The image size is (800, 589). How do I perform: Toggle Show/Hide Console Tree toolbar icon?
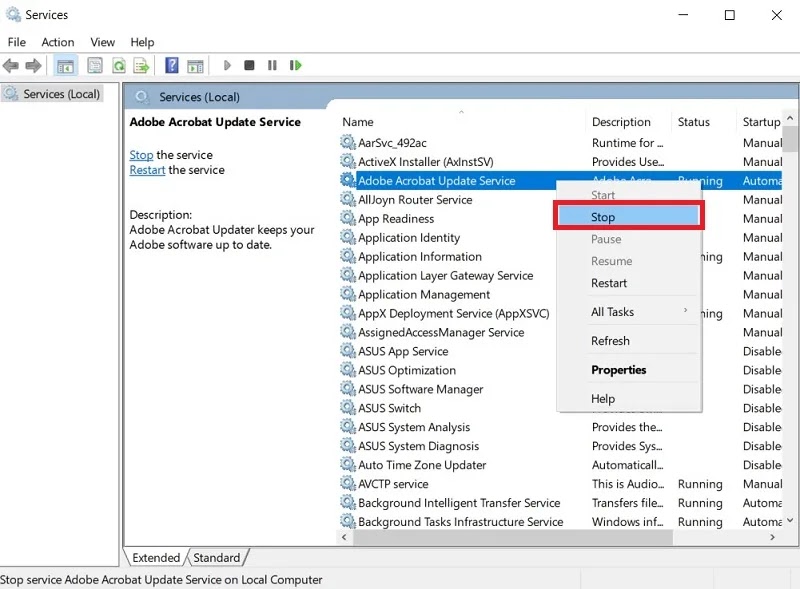[65, 66]
